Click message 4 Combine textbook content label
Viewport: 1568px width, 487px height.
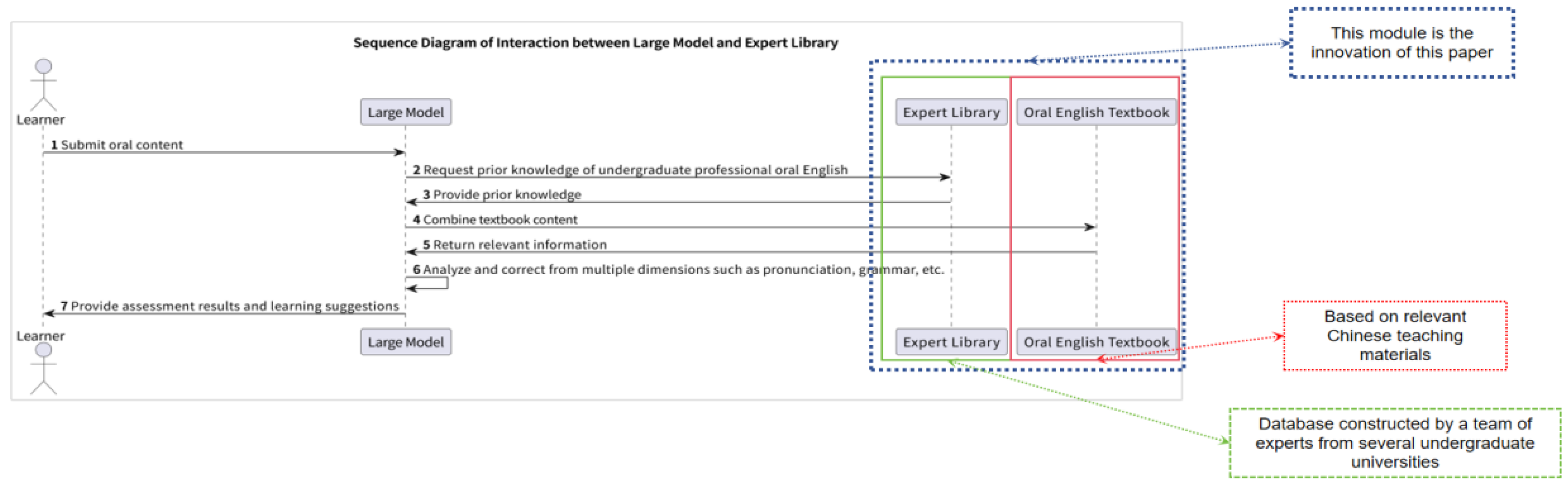coord(495,220)
